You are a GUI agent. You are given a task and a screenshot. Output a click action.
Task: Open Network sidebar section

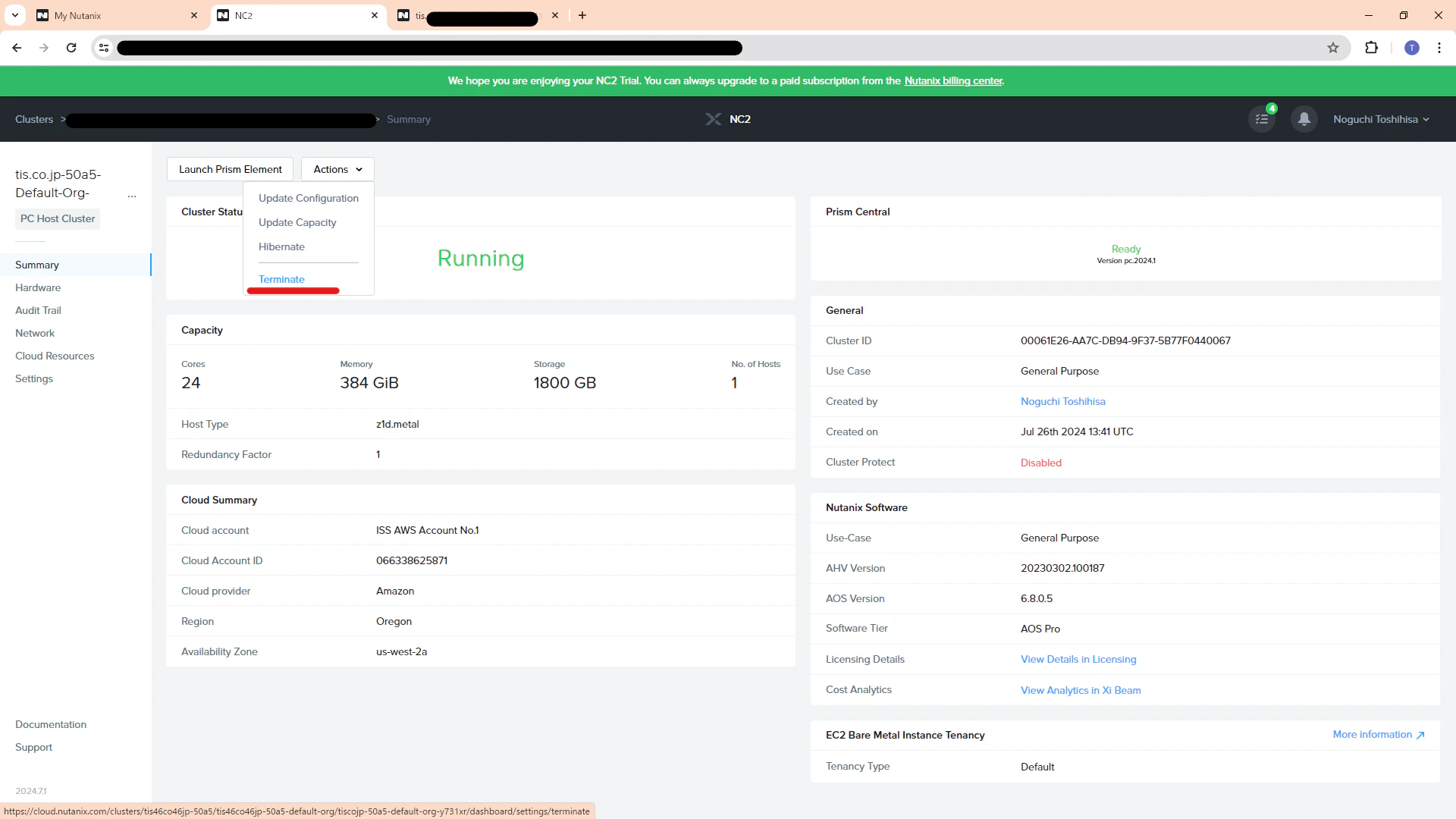tap(35, 333)
